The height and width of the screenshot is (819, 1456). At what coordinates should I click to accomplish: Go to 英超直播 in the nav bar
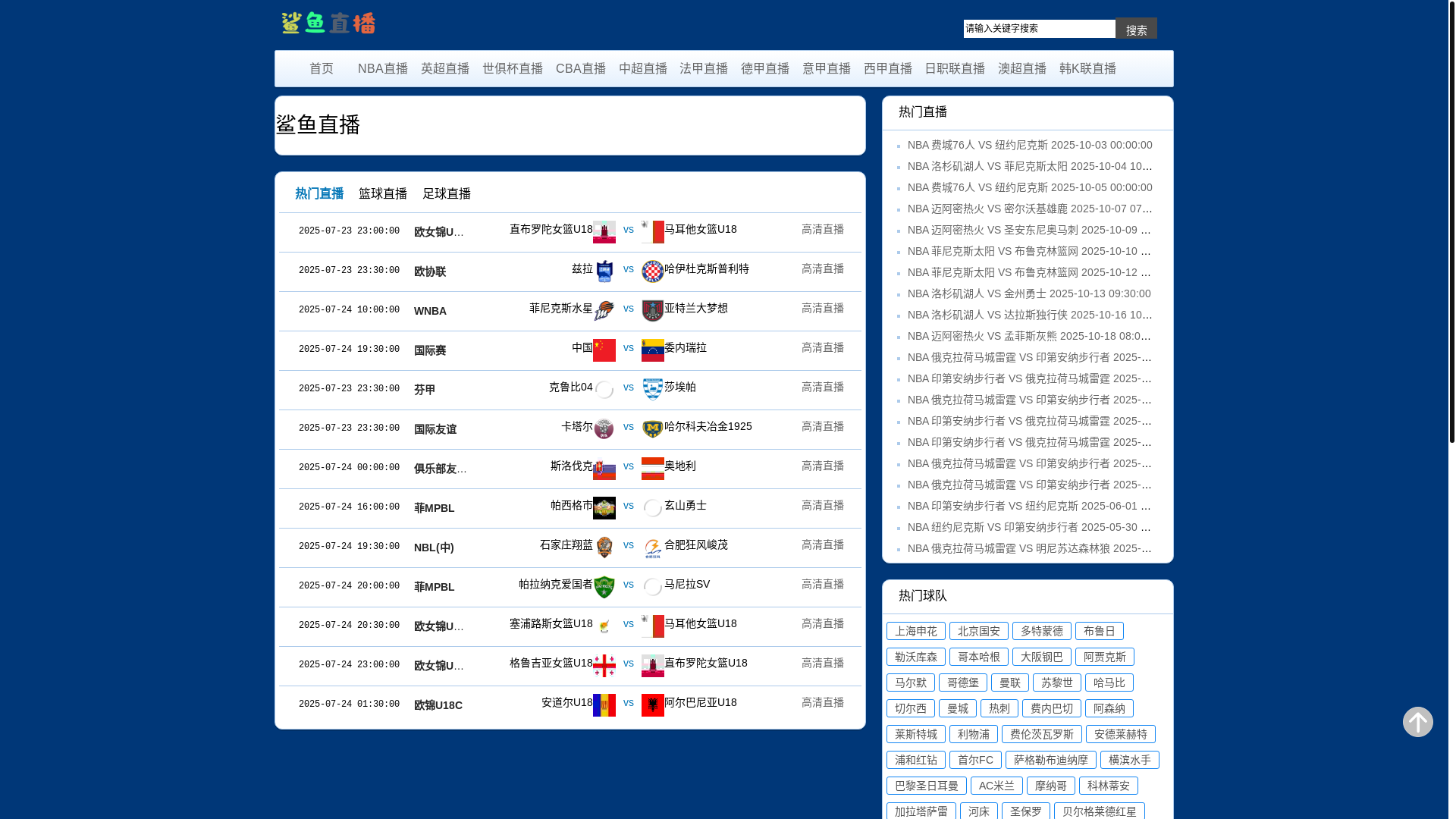(x=444, y=69)
